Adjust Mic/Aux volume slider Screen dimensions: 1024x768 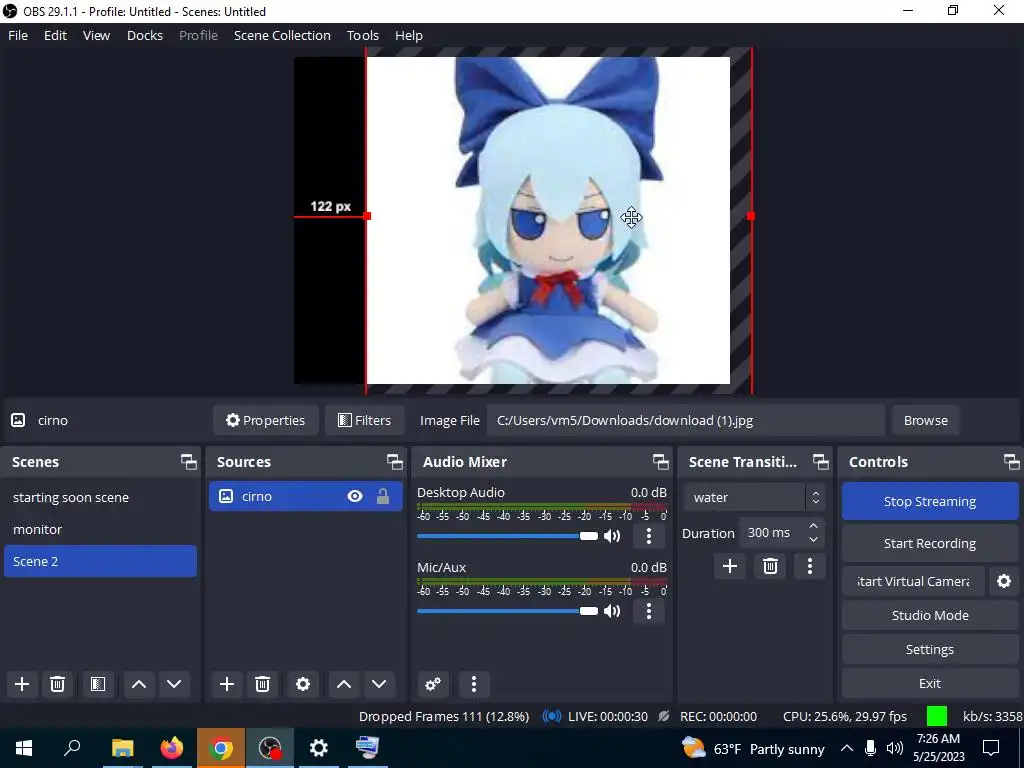point(507,611)
